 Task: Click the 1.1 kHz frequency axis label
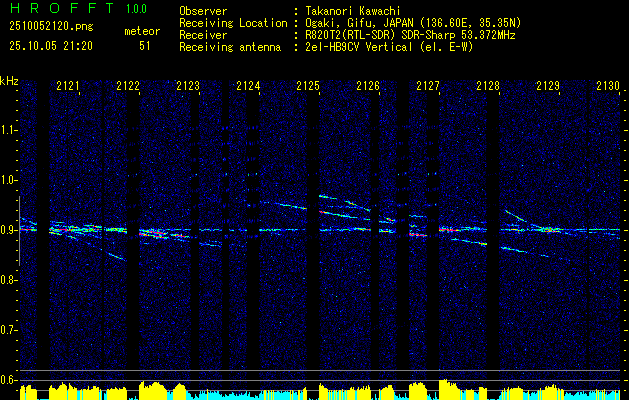tap(10, 130)
